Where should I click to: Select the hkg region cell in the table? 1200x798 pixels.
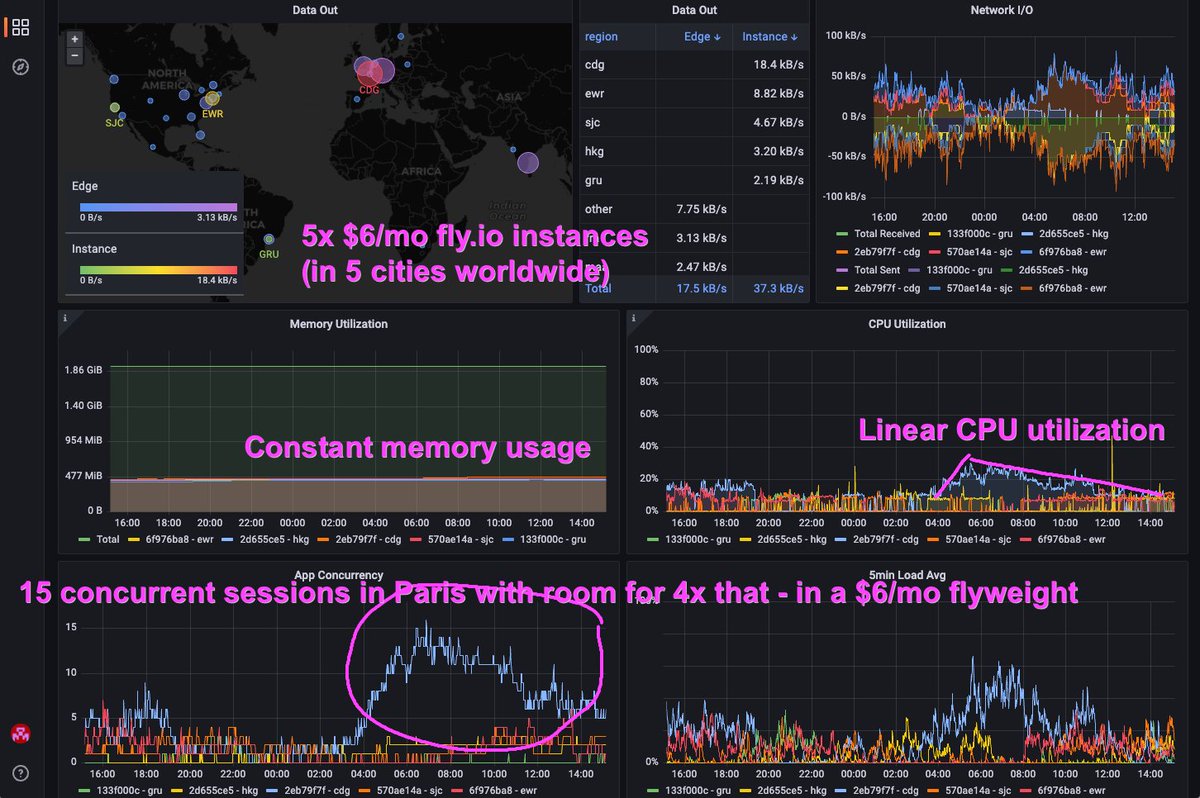click(x=617, y=151)
